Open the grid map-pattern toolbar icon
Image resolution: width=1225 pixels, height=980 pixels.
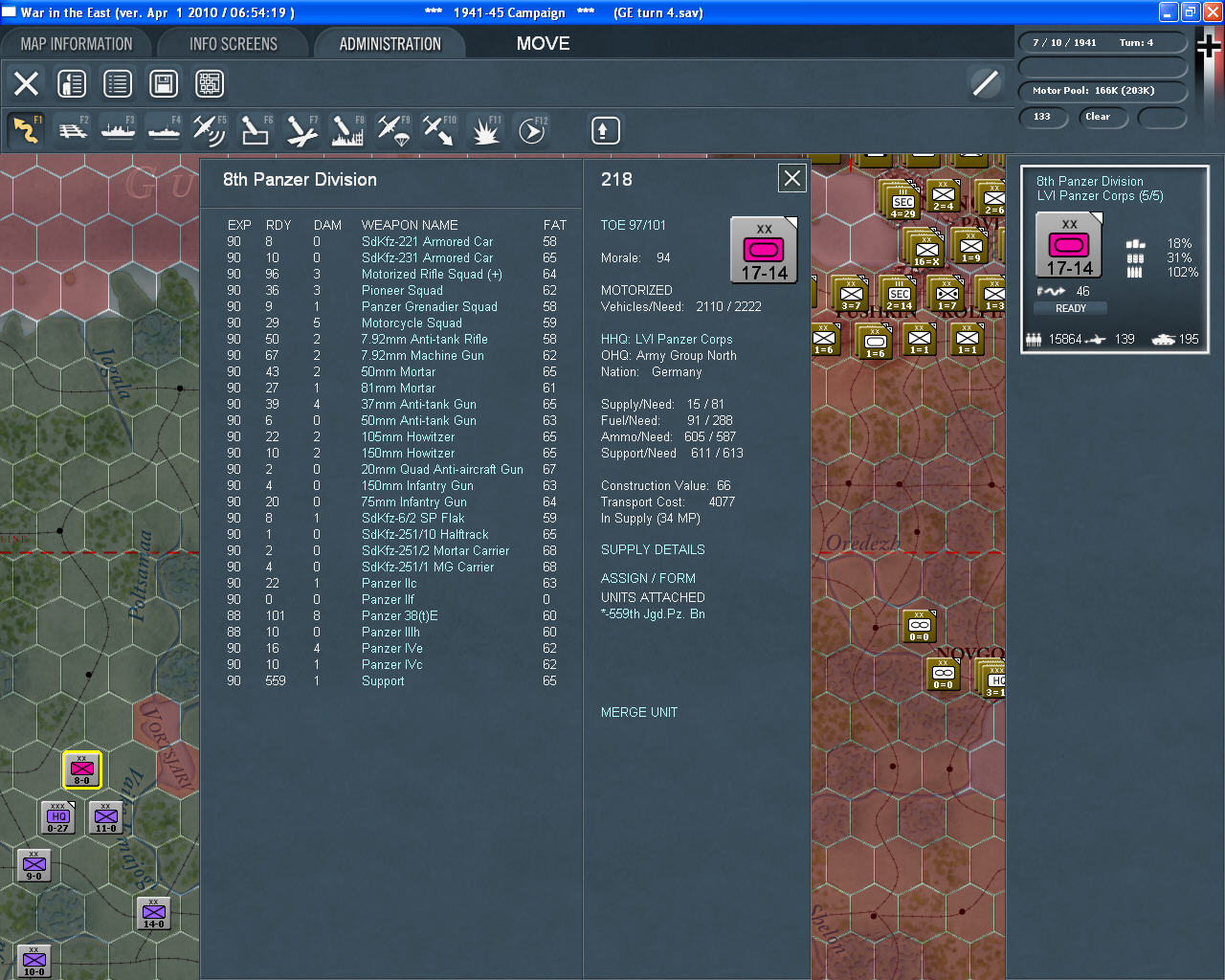coord(210,83)
